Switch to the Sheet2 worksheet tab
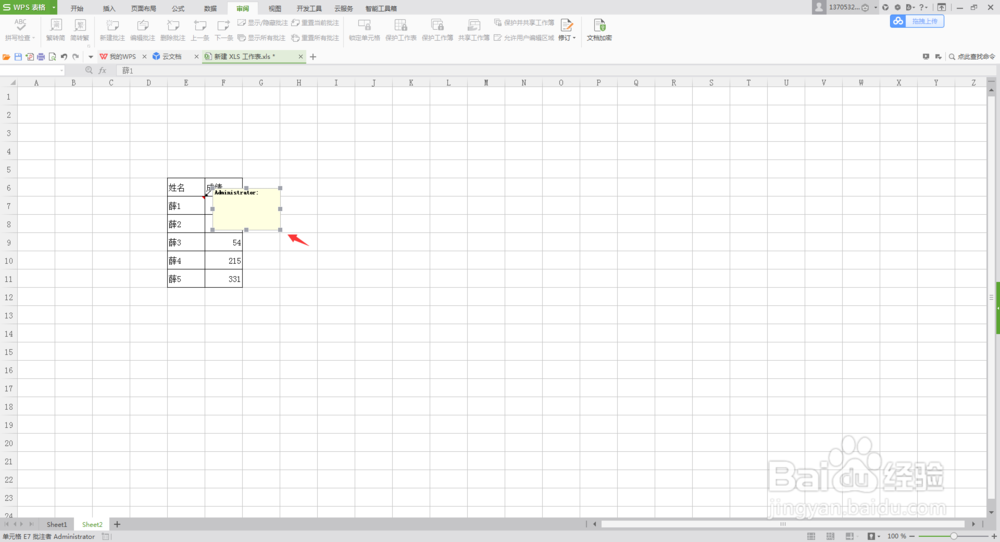 coord(92,524)
